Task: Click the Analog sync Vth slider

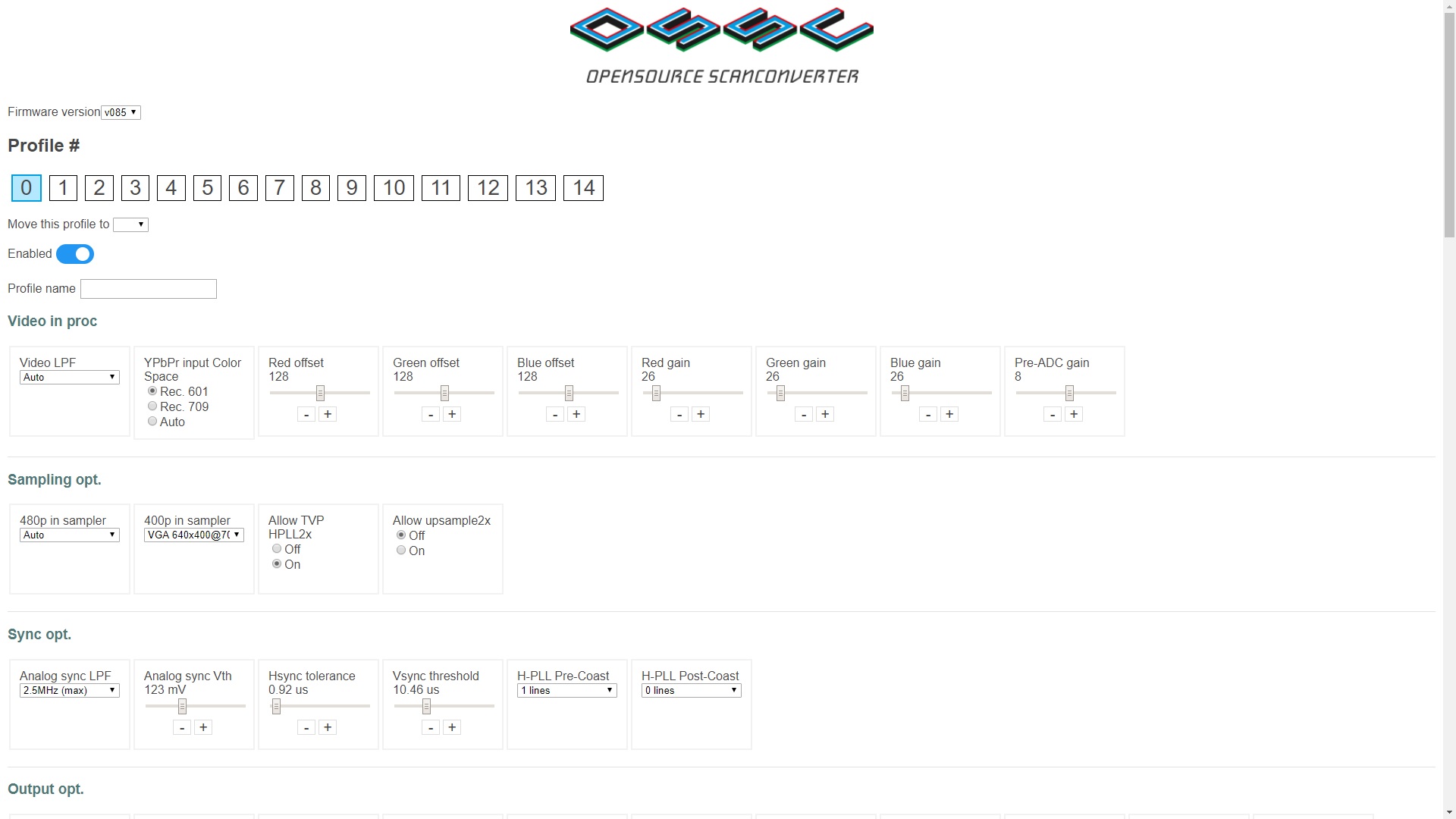Action: pos(196,706)
